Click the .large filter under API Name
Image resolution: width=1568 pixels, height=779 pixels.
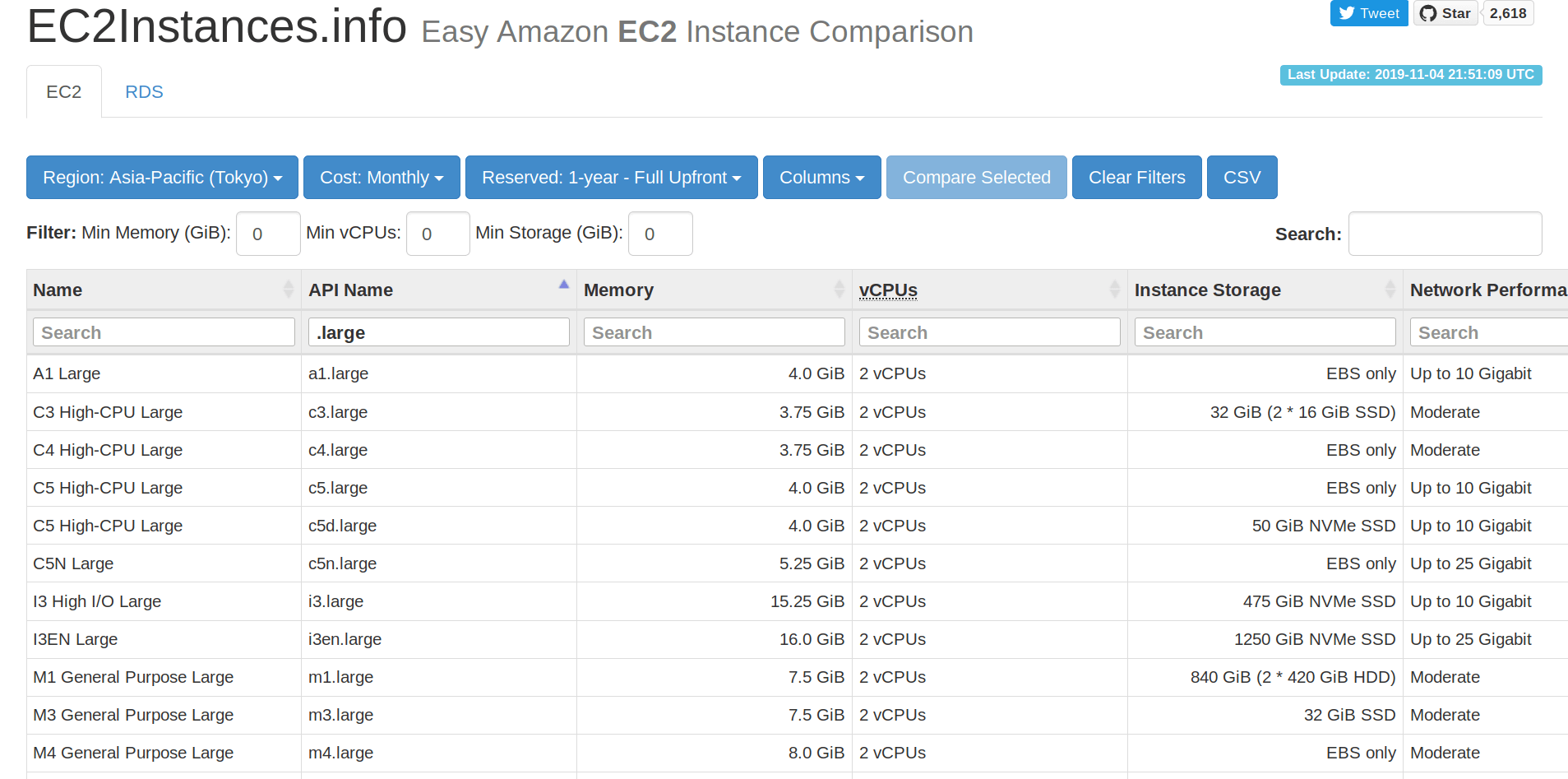pyautogui.click(x=438, y=332)
